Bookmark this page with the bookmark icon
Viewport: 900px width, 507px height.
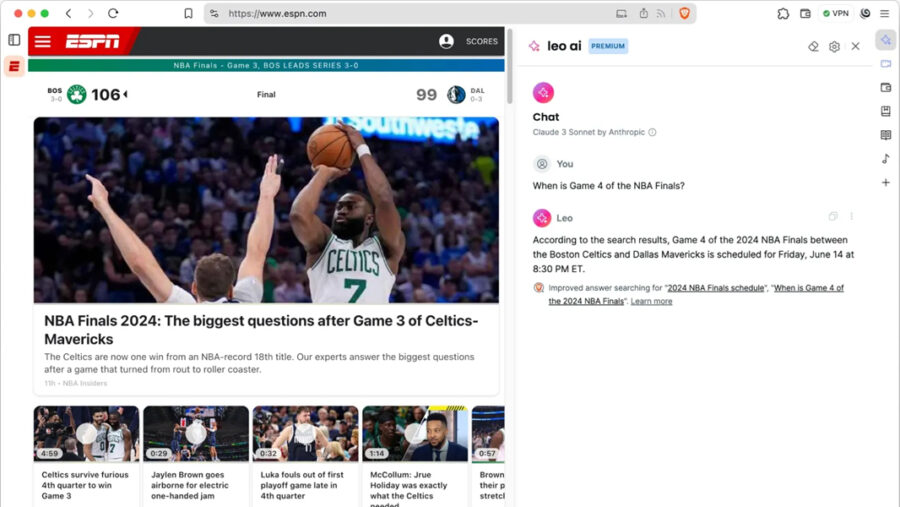pos(188,13)
